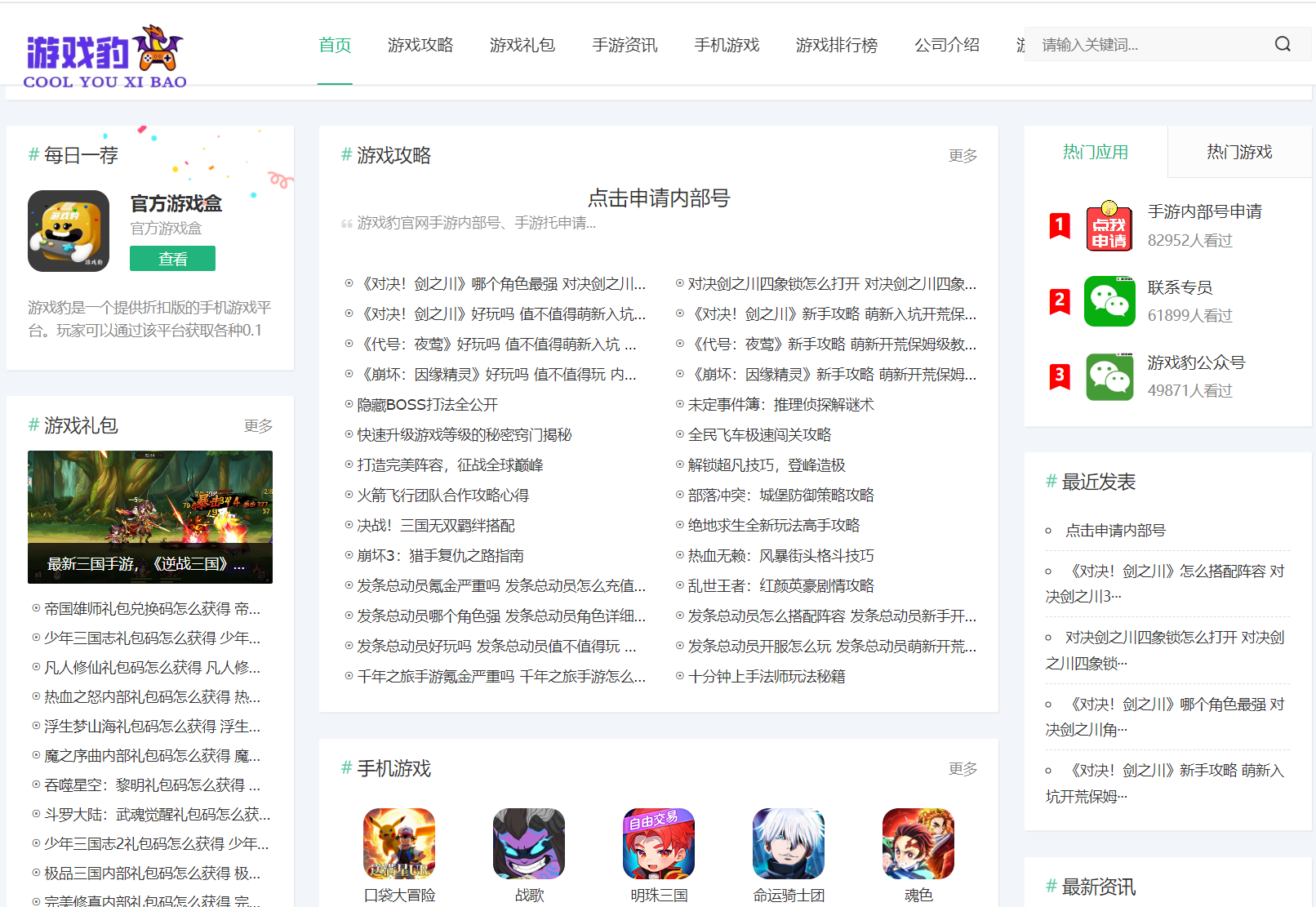Select the 游戏排行榜 menu item
1316x907 pixels.
tap(836, 46)
